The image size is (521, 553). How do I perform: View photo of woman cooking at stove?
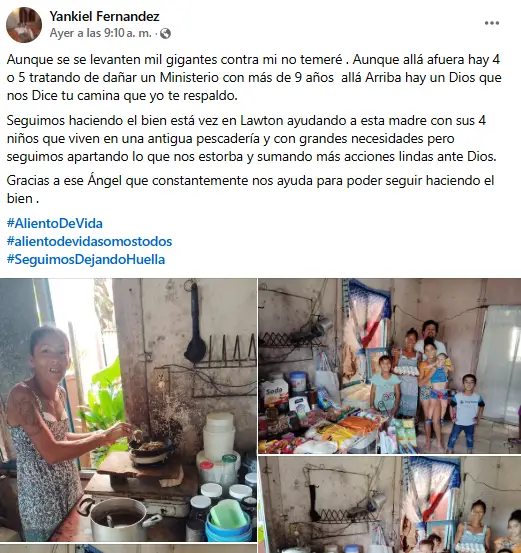click(128, 410)
